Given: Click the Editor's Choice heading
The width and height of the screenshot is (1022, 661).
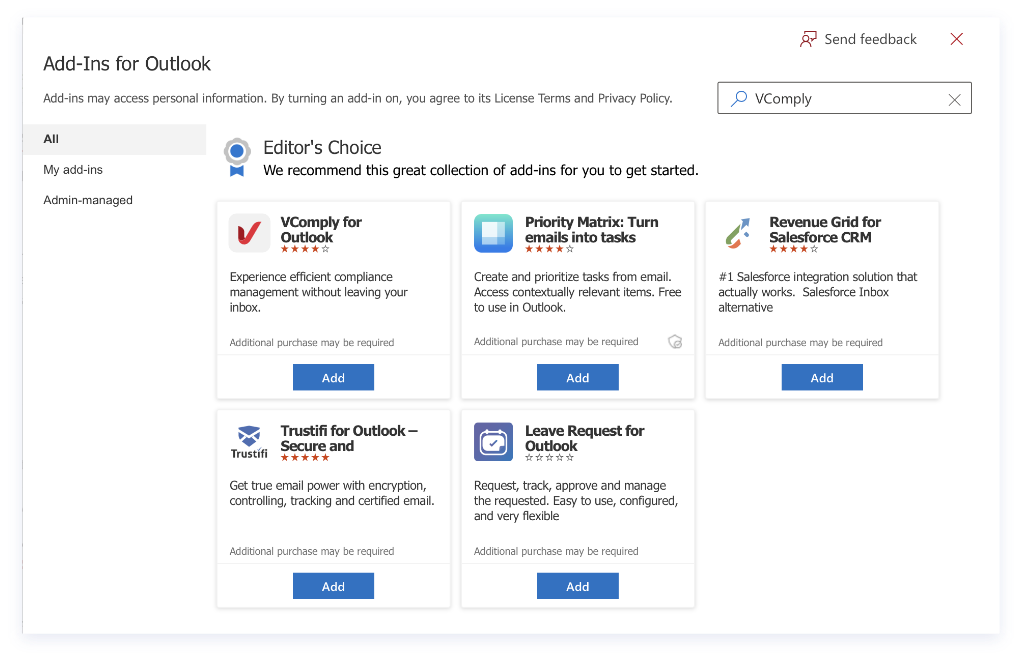Looking at the screenshot, I should (322, 148).
